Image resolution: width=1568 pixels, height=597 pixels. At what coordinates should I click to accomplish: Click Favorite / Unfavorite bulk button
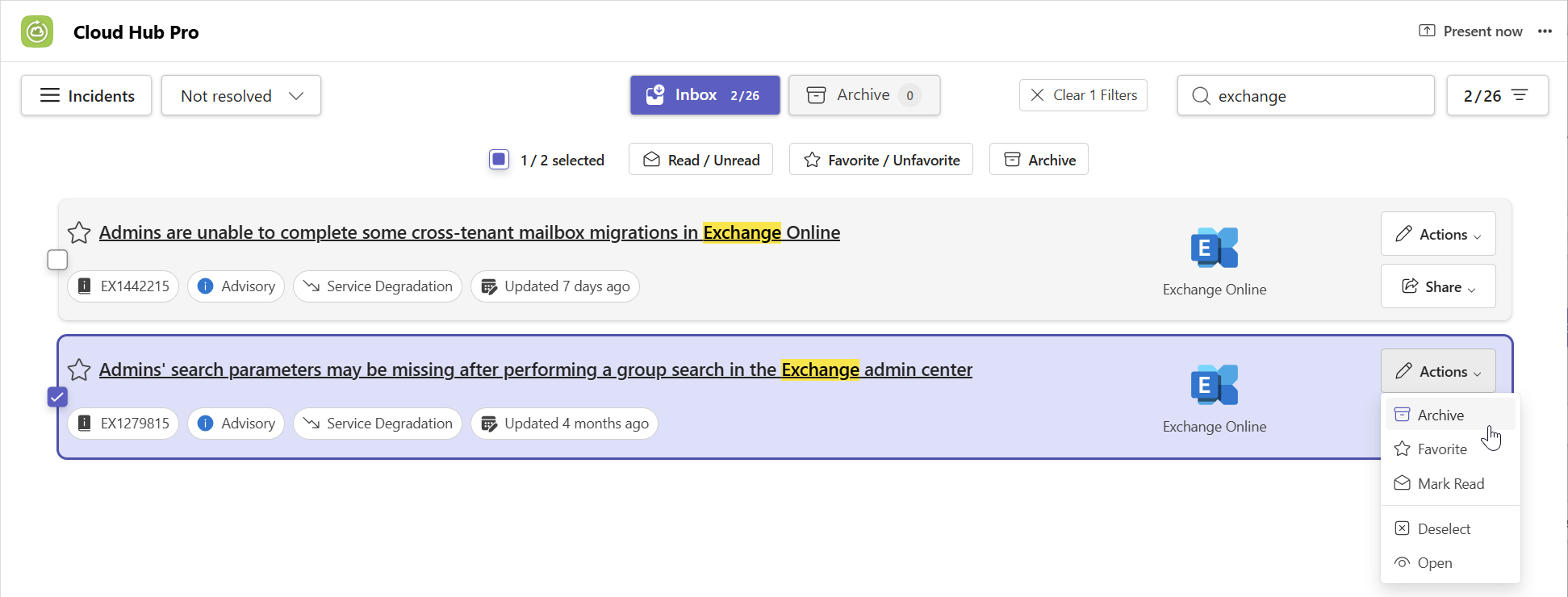881,160
